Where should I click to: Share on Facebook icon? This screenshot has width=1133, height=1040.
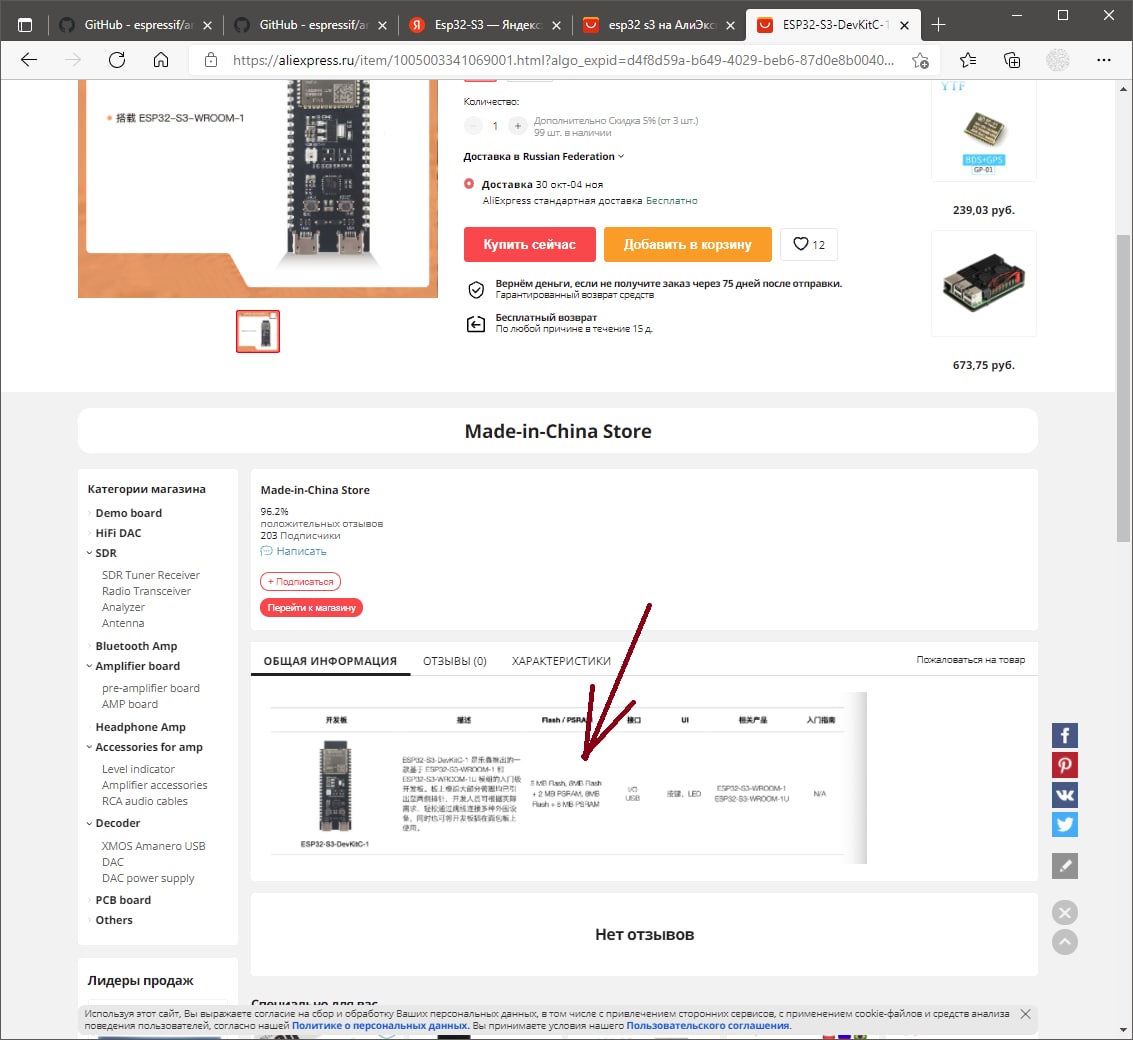tap(1064, 736)
